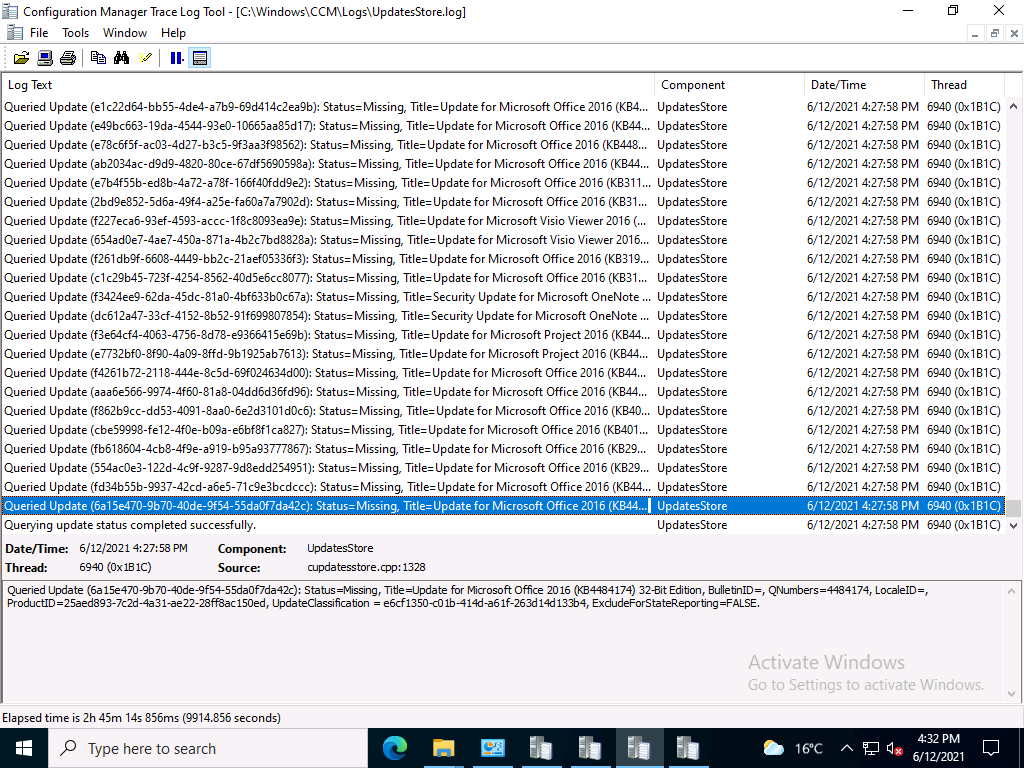The width and height of the screenshot is (1024, 768).
Task: Click the Component column header
Action: pos(729,85)
